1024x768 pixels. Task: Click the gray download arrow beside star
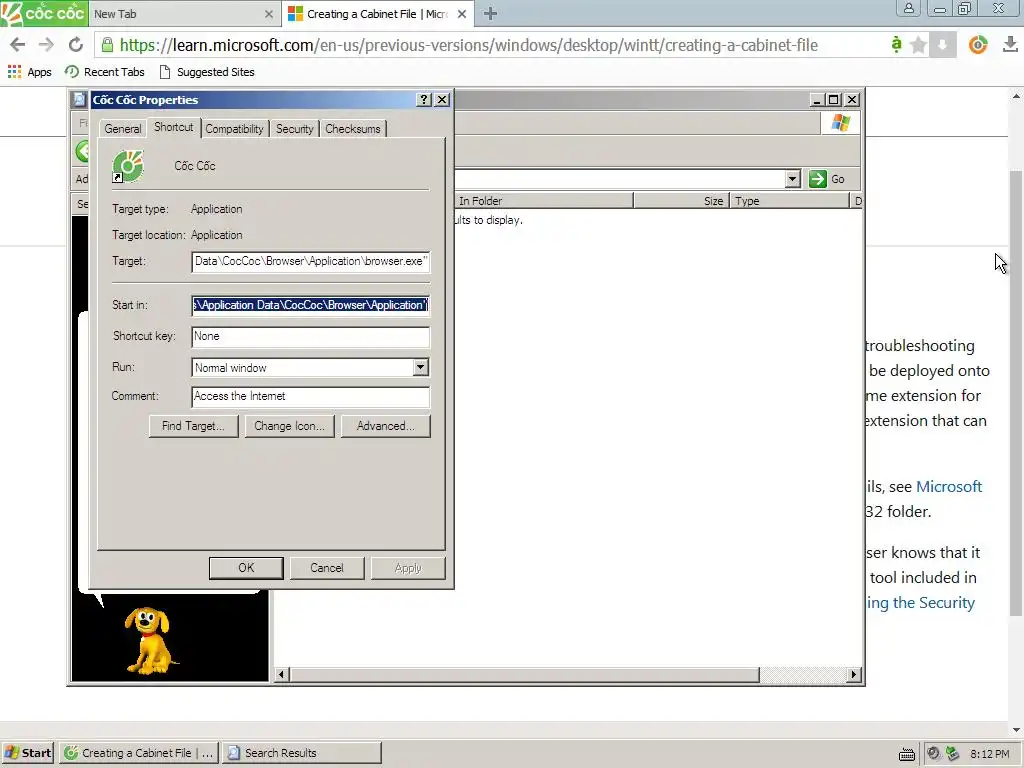click(x=942, y=44)
